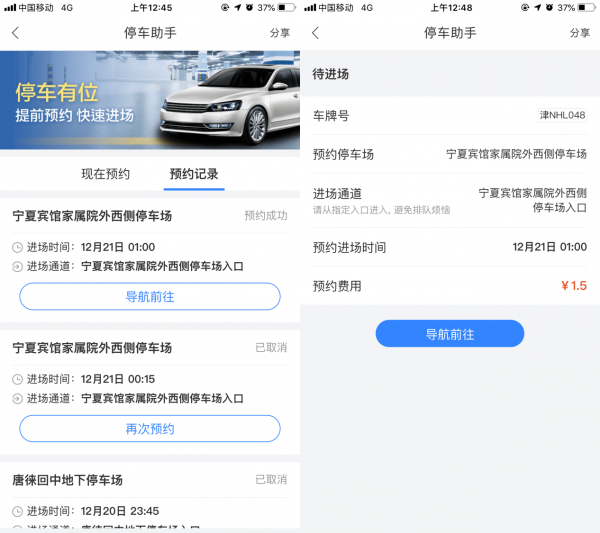The width and height of the screenshot is (600, 533).
Task: Open the 停车有位 promotional banner
Action: coord(150,100)
